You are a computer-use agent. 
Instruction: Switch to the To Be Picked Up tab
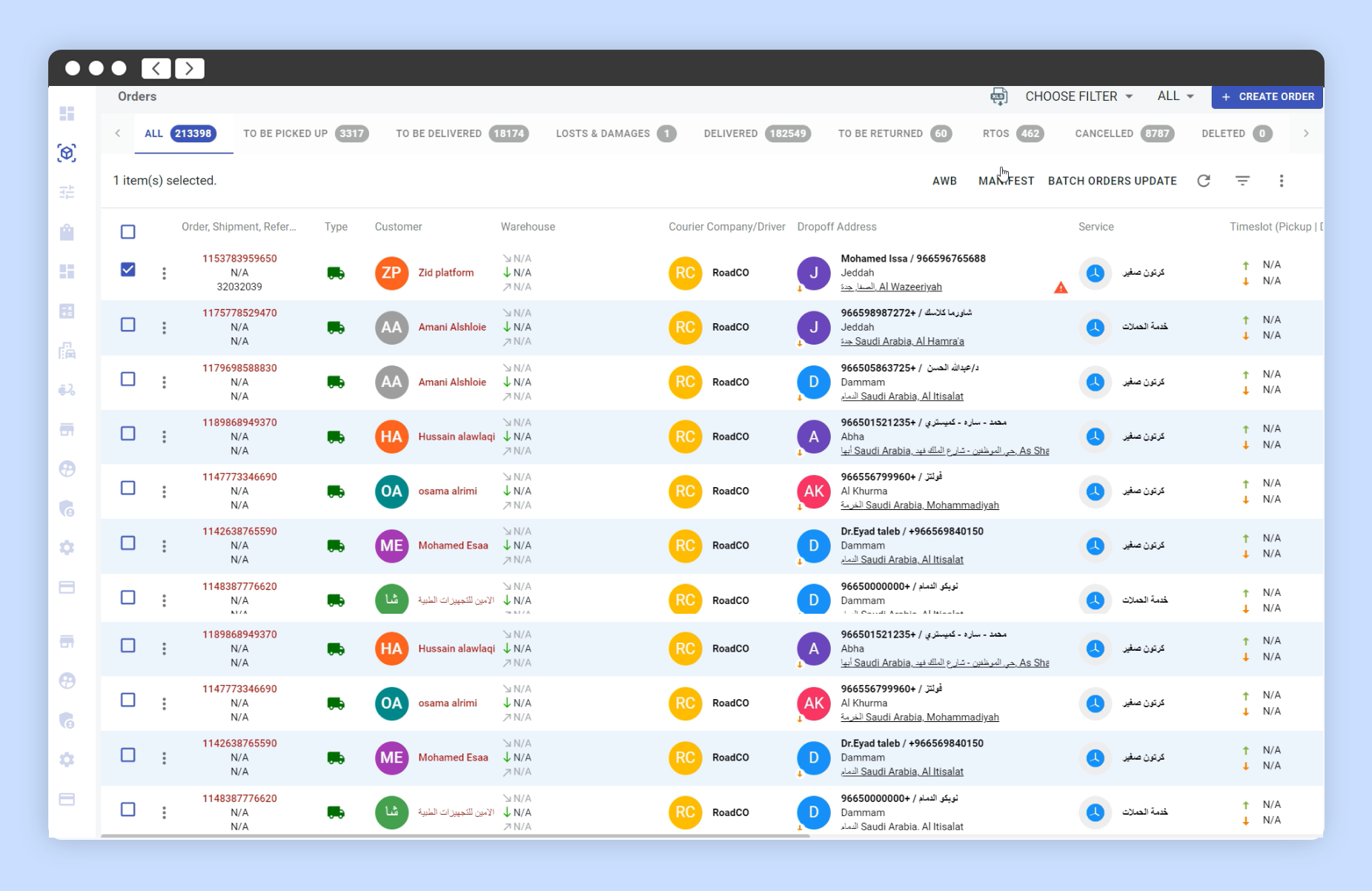[x=305, y=133]
